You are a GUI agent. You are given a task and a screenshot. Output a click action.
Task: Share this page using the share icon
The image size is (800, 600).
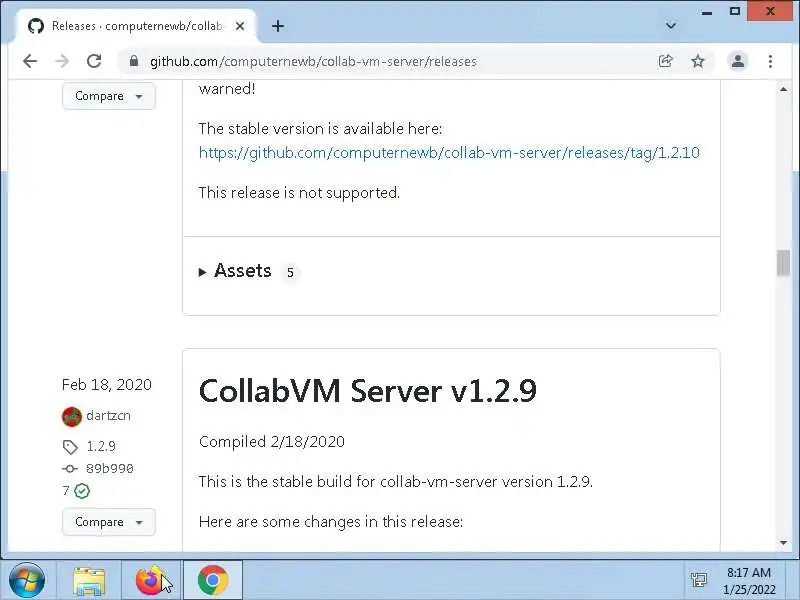(665, 61)
